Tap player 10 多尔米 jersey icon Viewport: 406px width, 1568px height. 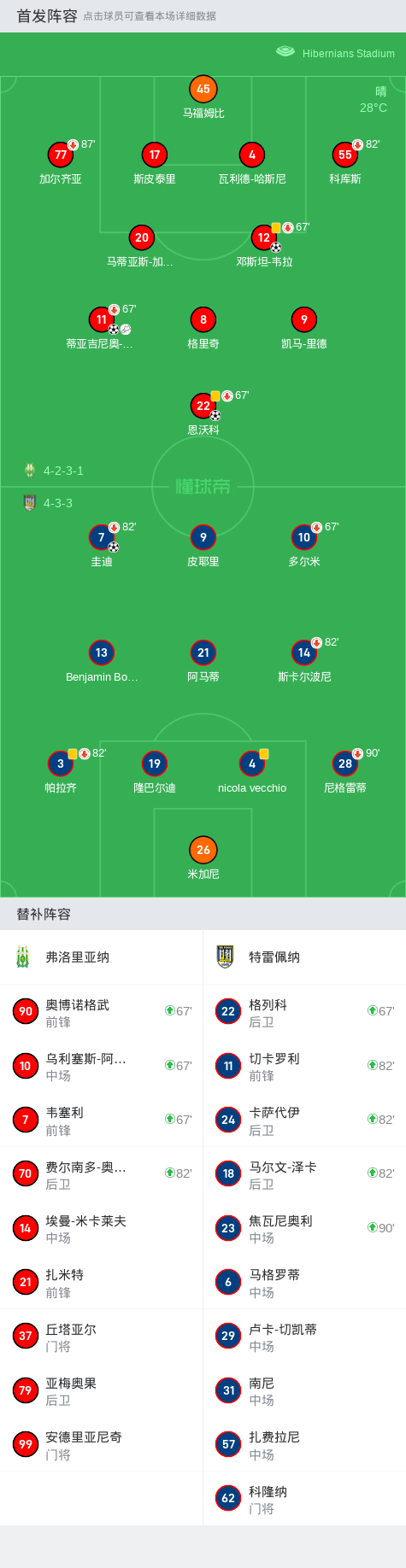click(304, 537)
